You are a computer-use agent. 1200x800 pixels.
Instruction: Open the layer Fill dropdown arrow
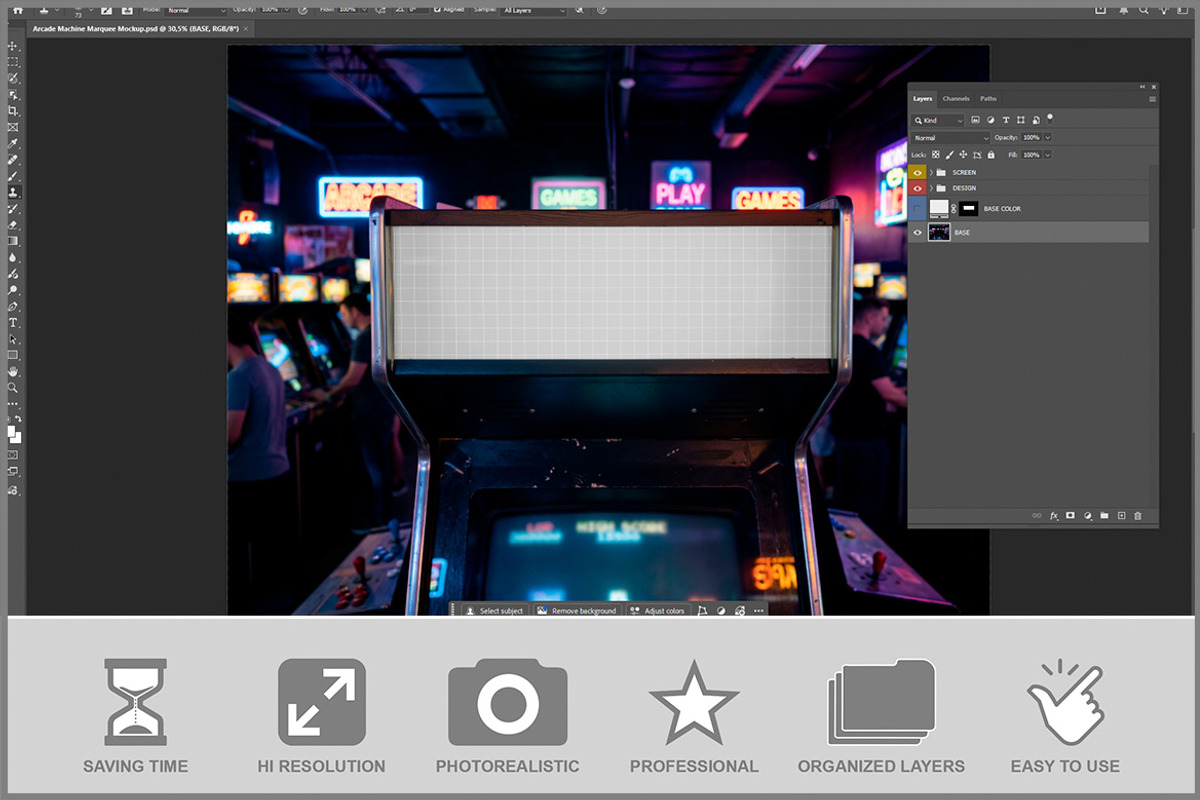tap(1048, 155)
